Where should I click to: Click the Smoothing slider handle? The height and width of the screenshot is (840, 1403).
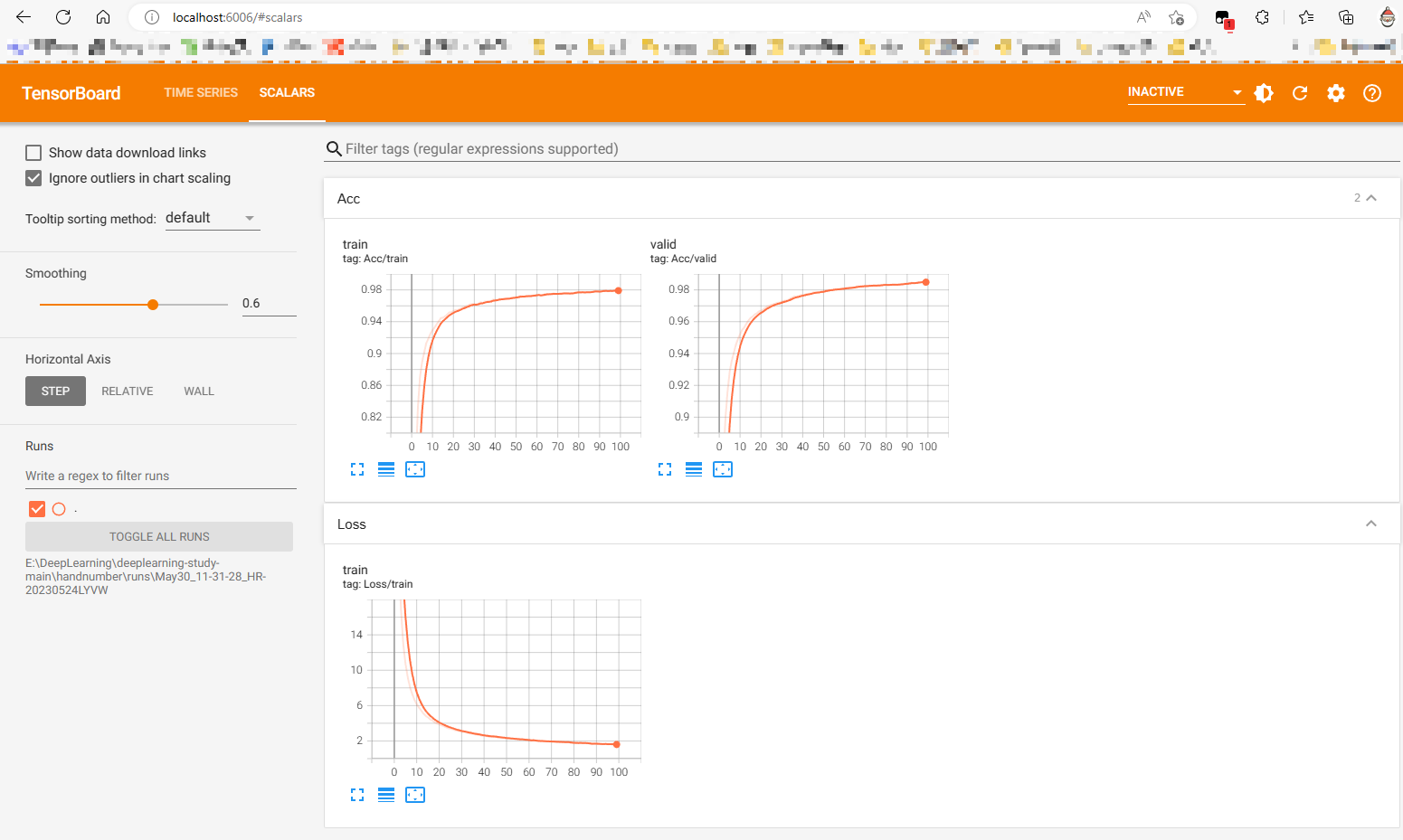153,305
